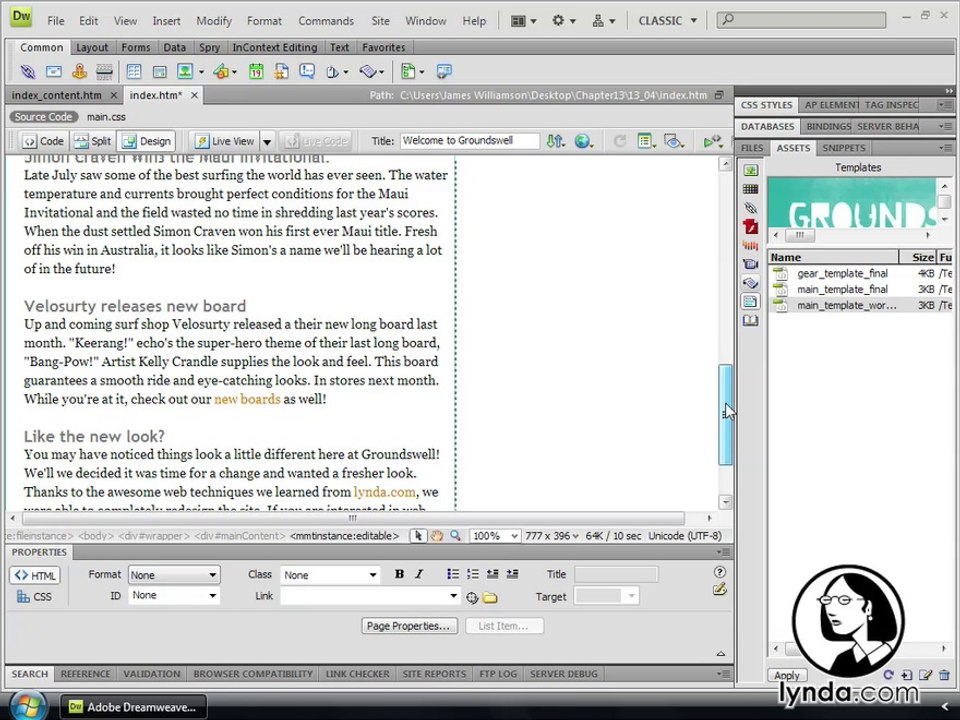The height and width of the screenshot is (720, 960).
Task: Toggle Italic formatting in Properties
Action: click(419, 574)
